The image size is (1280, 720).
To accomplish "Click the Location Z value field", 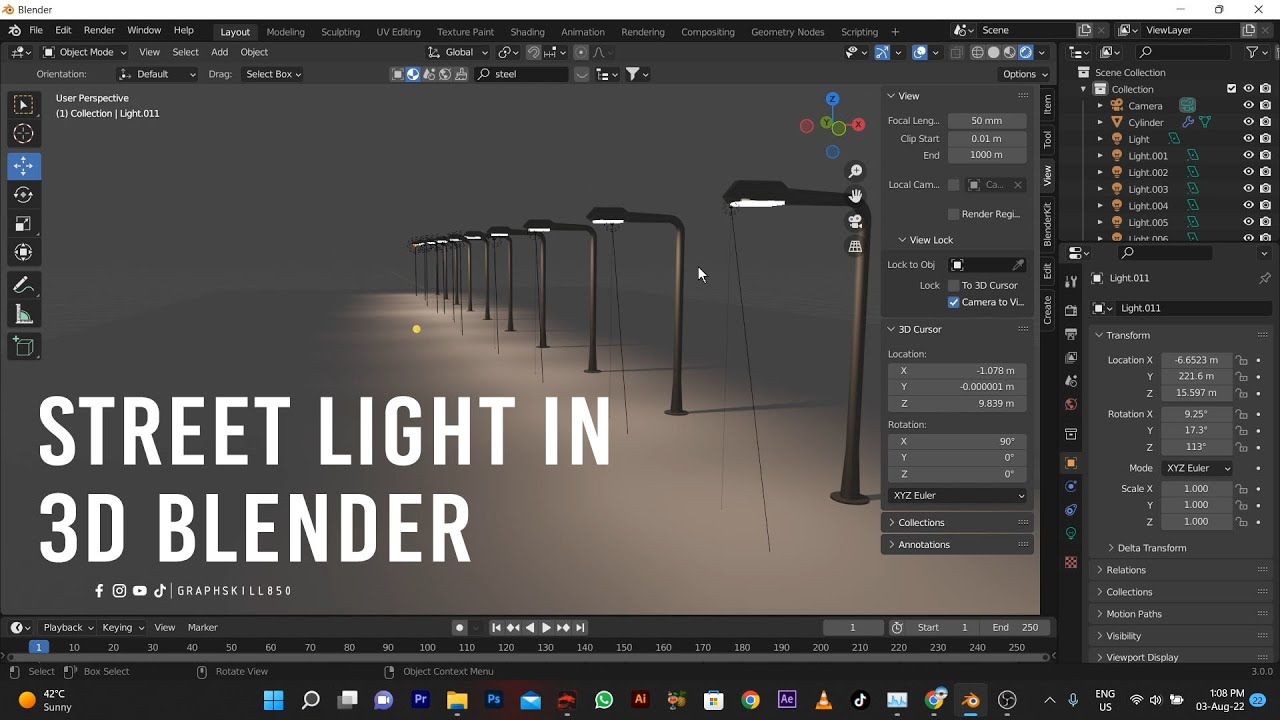I will coord(1196,393).
